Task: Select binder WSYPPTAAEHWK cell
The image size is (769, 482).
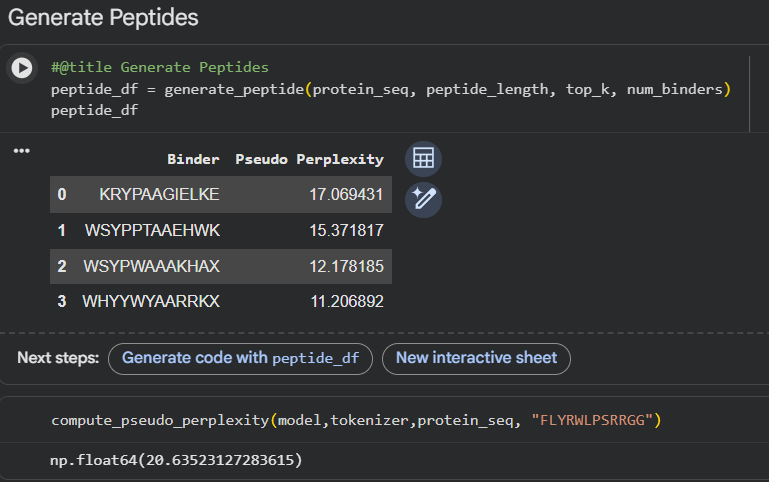Action: [152, 230]
